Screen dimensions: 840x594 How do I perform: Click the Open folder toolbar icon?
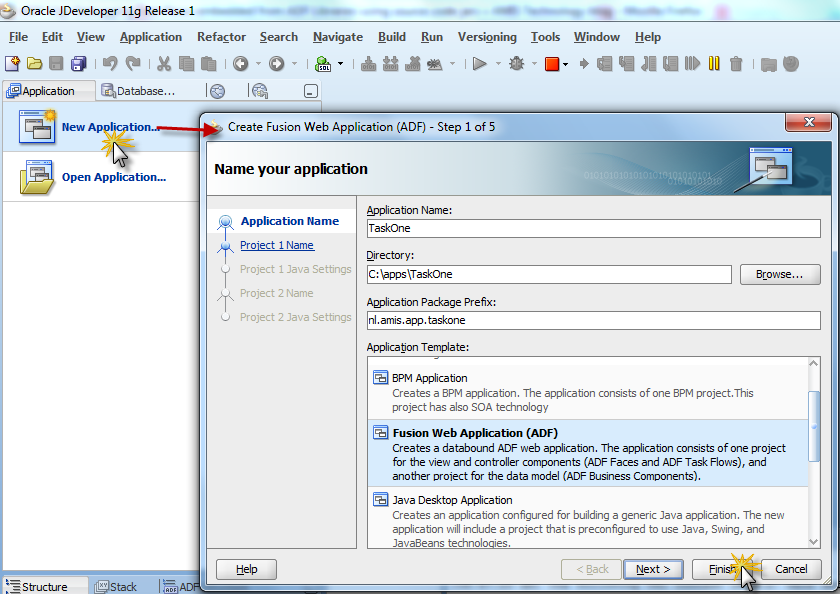35,64
